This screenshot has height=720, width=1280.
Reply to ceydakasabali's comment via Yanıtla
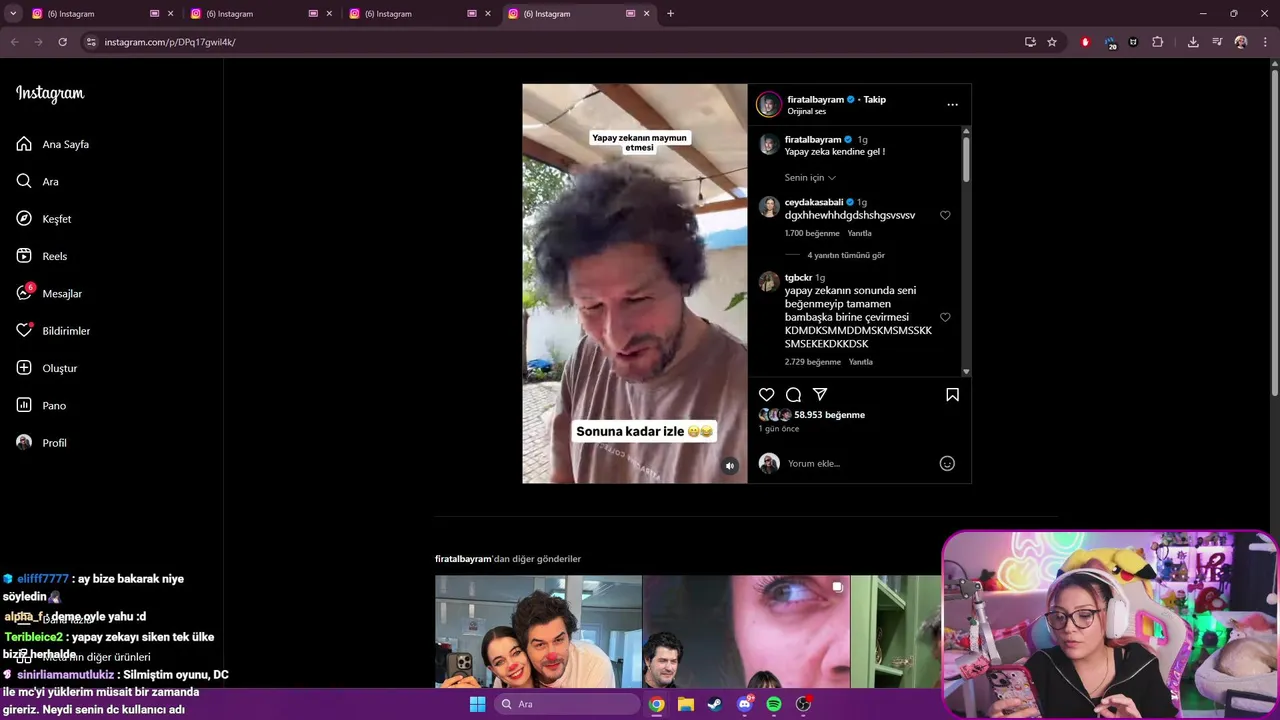click(x=860, y=233)
